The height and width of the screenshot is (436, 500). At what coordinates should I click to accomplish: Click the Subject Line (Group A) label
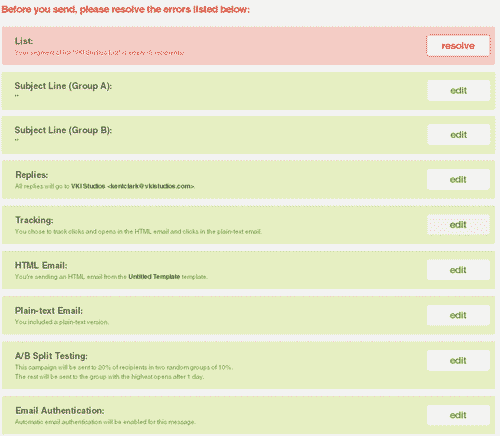[x=63, y=86]
